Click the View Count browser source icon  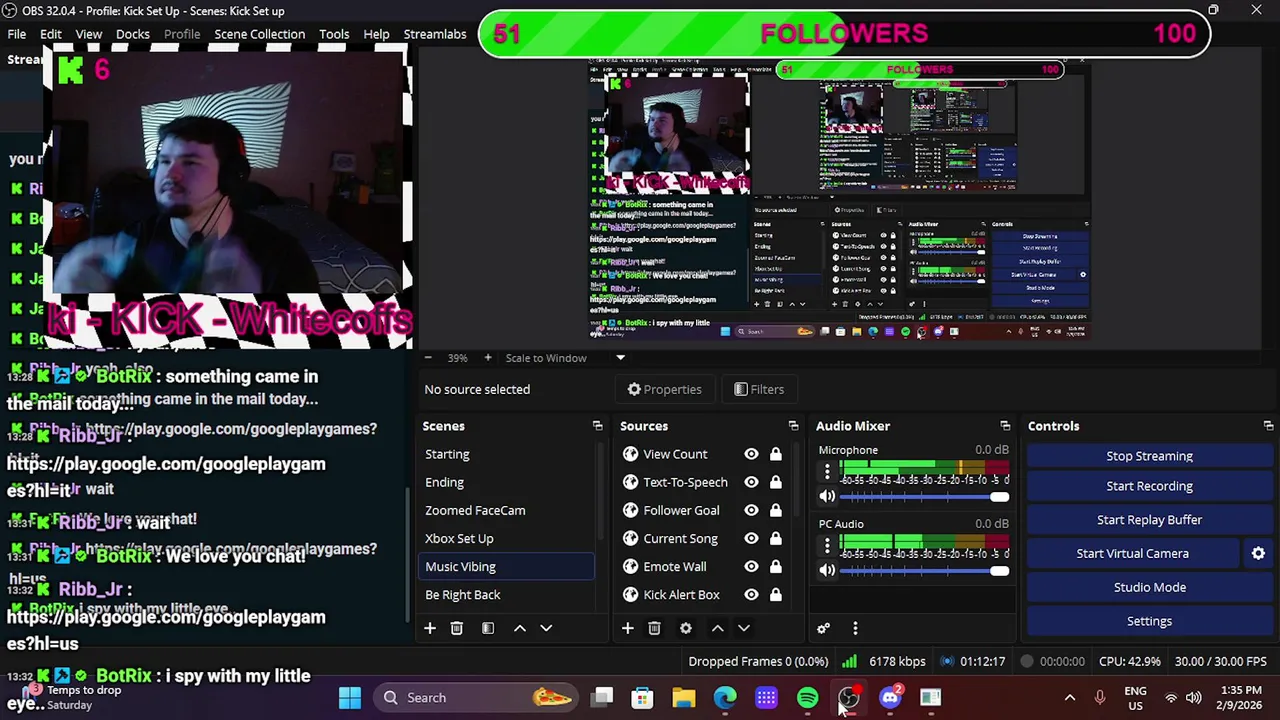tap(630, 454)
